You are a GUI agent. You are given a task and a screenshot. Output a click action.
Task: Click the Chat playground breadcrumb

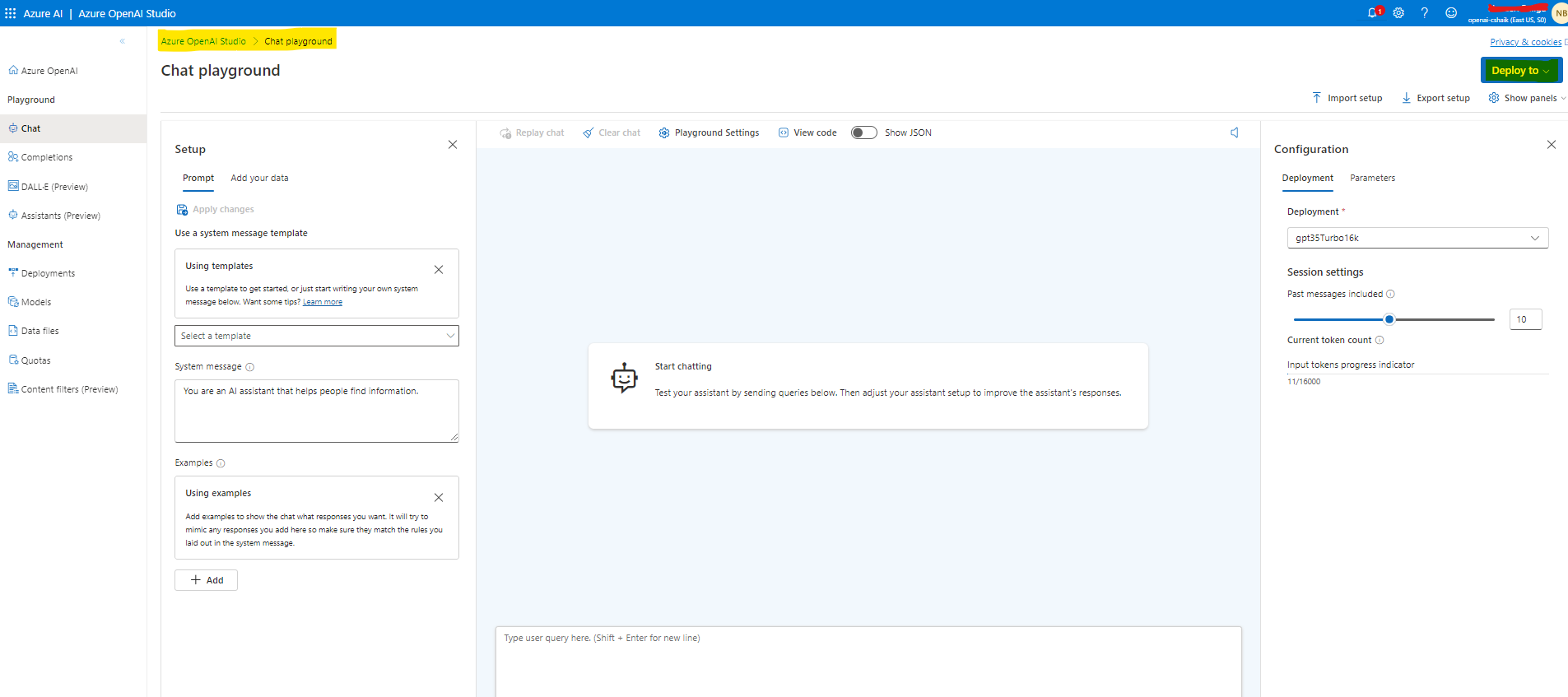click(x=298, y=41)
